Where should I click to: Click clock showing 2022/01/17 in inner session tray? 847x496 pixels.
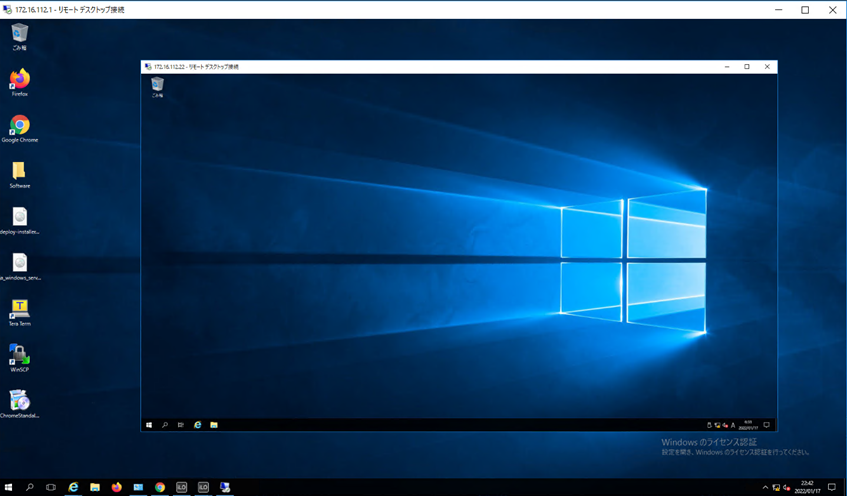[748, 425]
